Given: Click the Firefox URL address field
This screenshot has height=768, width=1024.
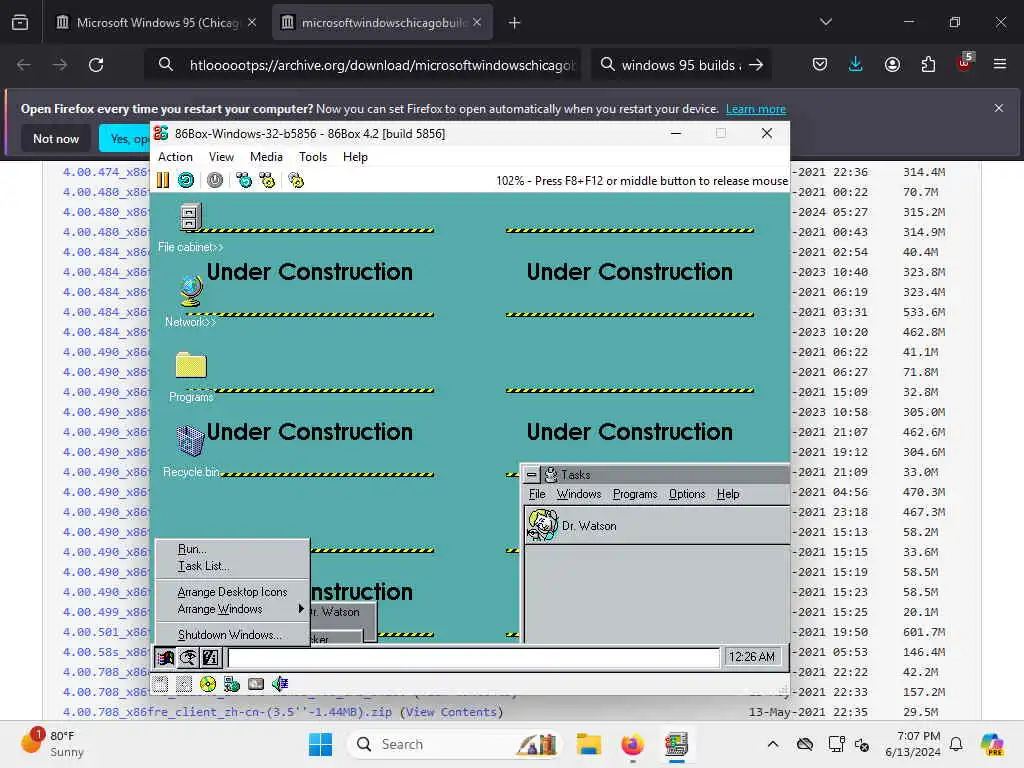Looking at the screenshot, I should (381, 65).
